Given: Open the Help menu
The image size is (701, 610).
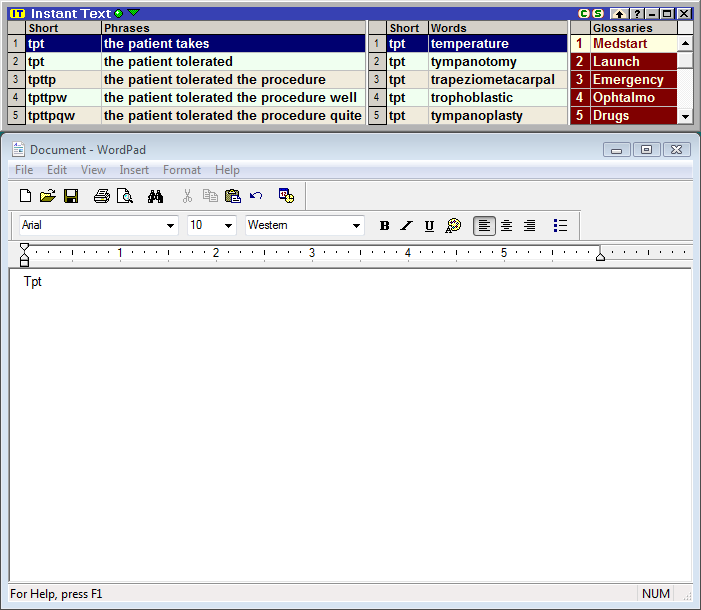Looking at the screenshot, I should click(227, 170).
